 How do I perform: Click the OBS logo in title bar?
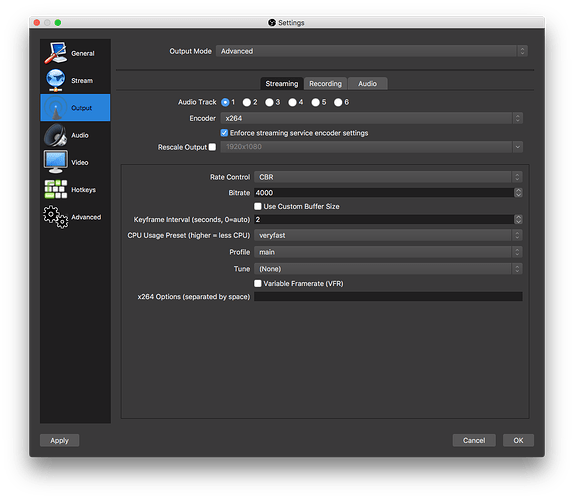(272, 23)
